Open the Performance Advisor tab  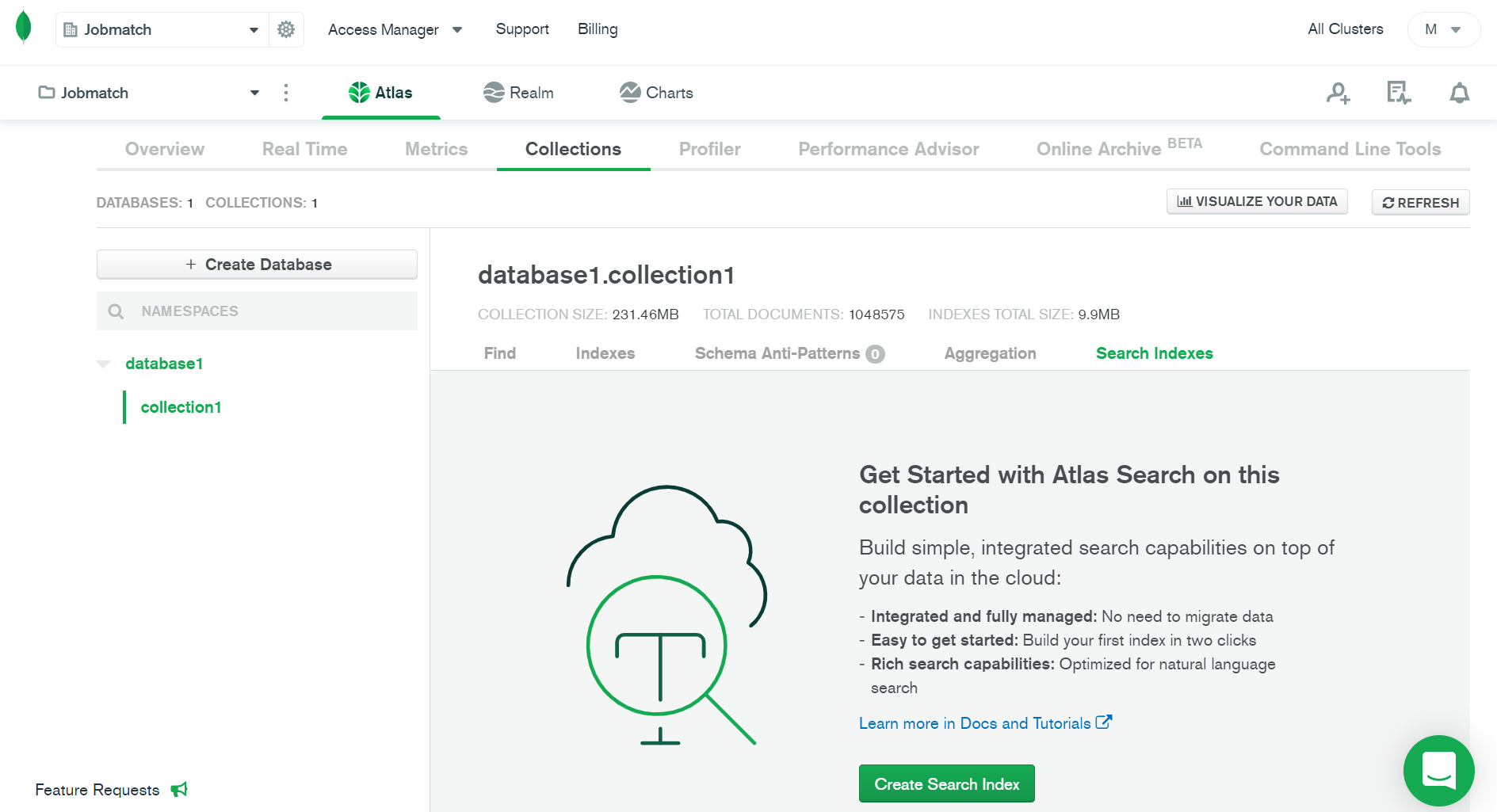pos(888,149)
